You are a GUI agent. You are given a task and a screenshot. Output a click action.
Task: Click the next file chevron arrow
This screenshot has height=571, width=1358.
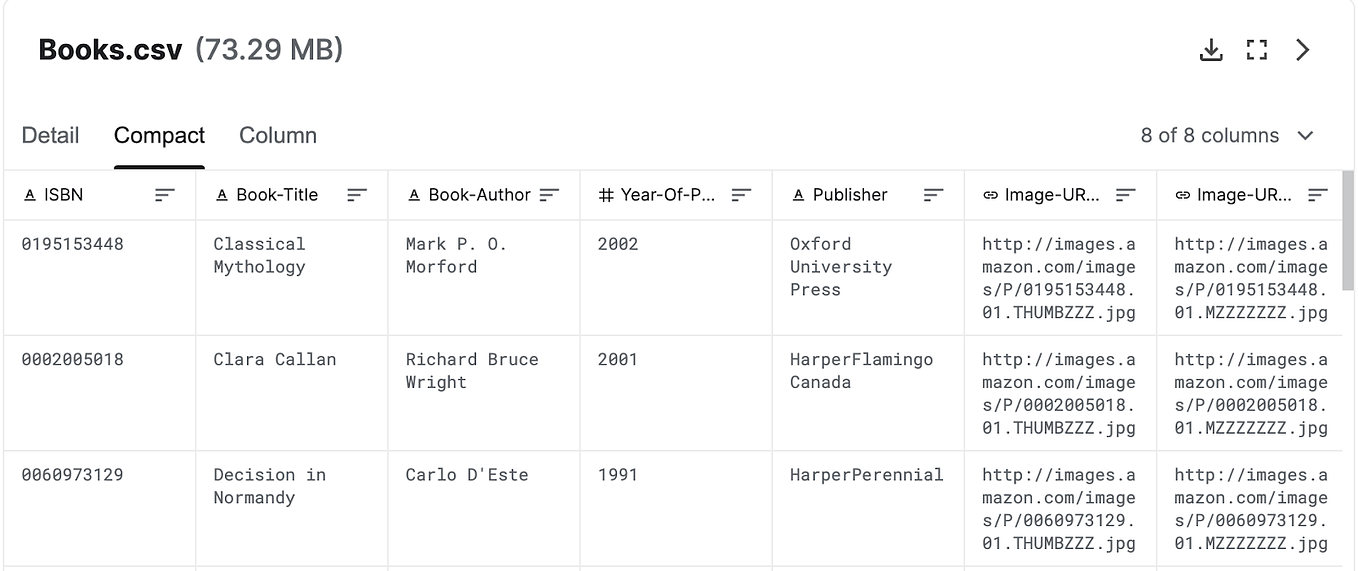(x=1302, y=50)
